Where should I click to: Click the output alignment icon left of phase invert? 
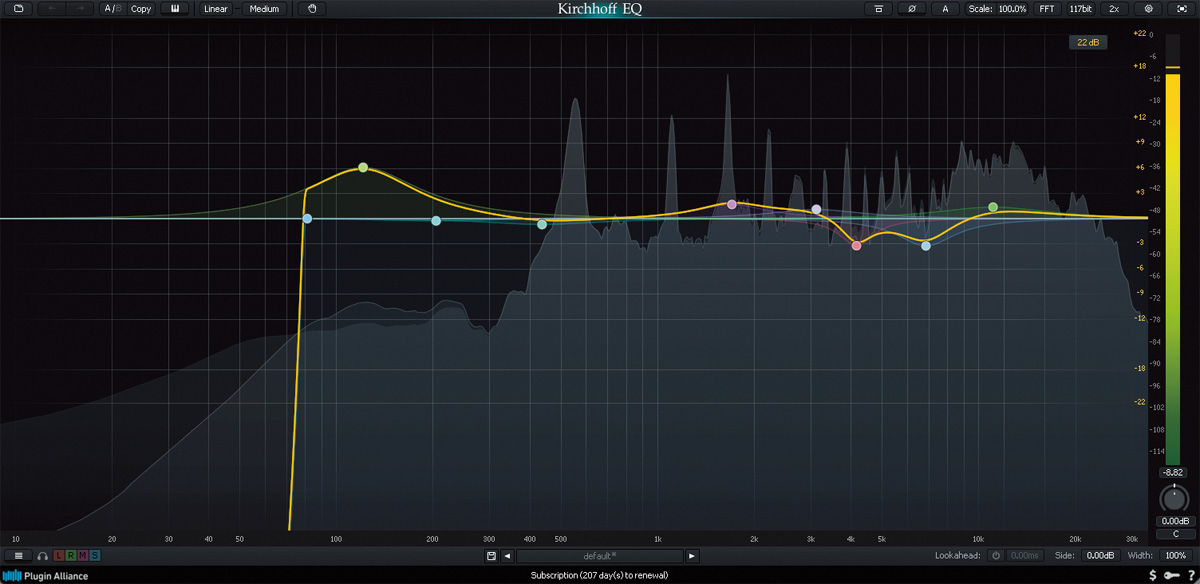[x=879, y=9]
